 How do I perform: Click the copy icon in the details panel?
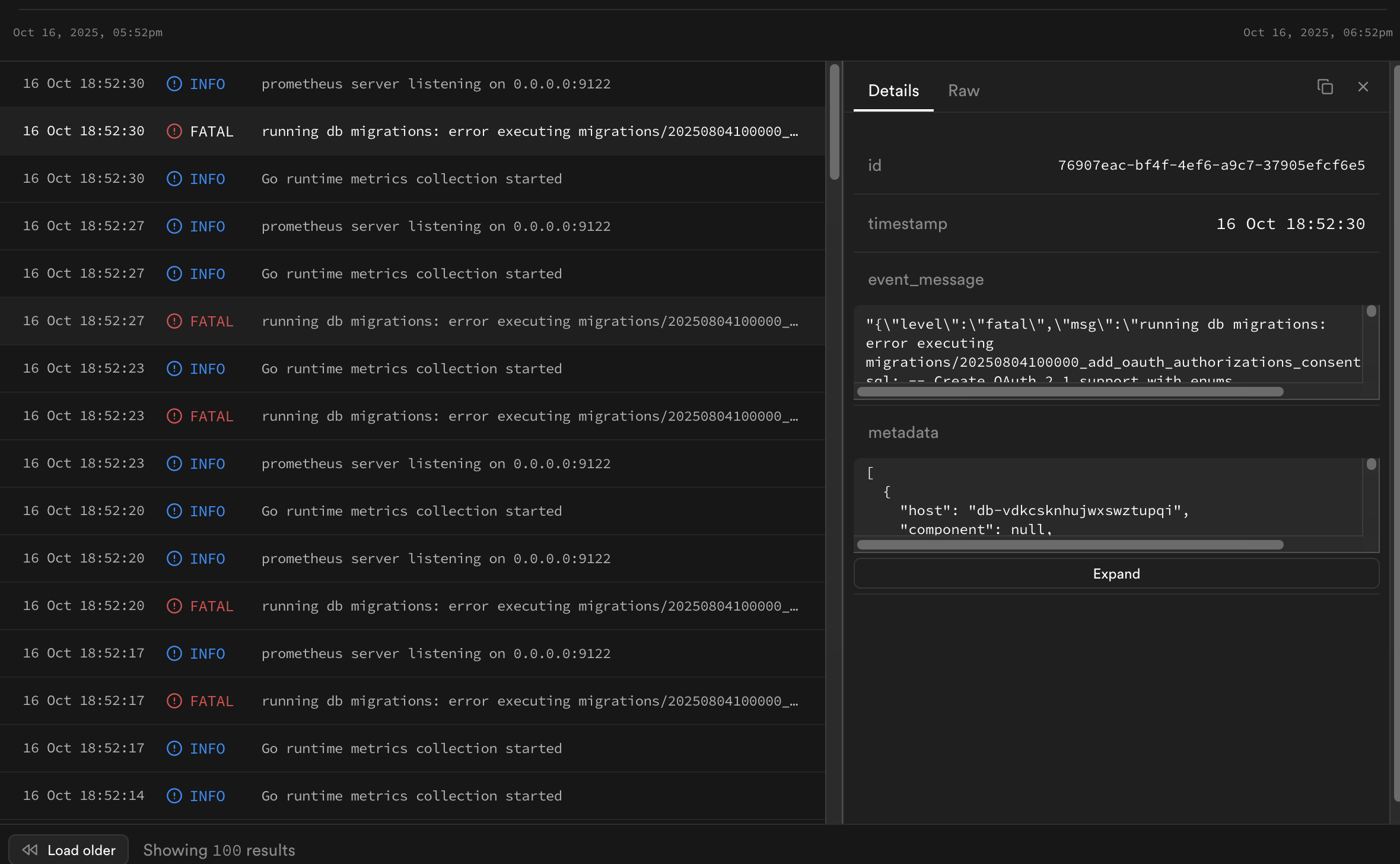tap(1325, 87)
